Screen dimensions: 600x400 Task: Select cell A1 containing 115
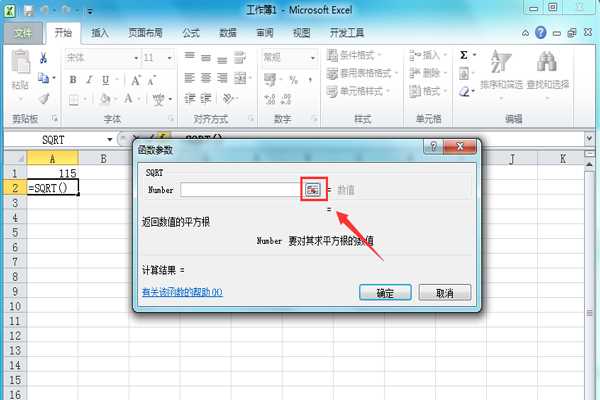(52, 173)
